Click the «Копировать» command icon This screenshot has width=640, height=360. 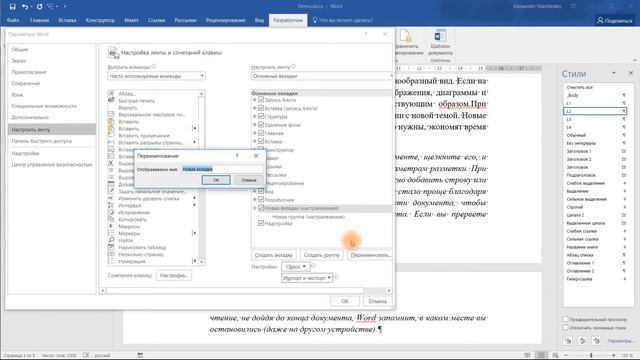(111, 219)
